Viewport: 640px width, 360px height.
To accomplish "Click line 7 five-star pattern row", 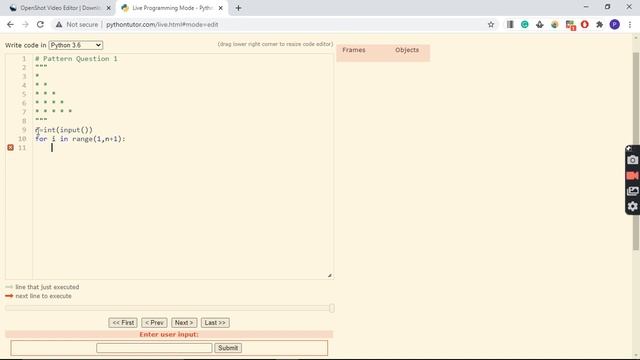I will coord(53,111).
